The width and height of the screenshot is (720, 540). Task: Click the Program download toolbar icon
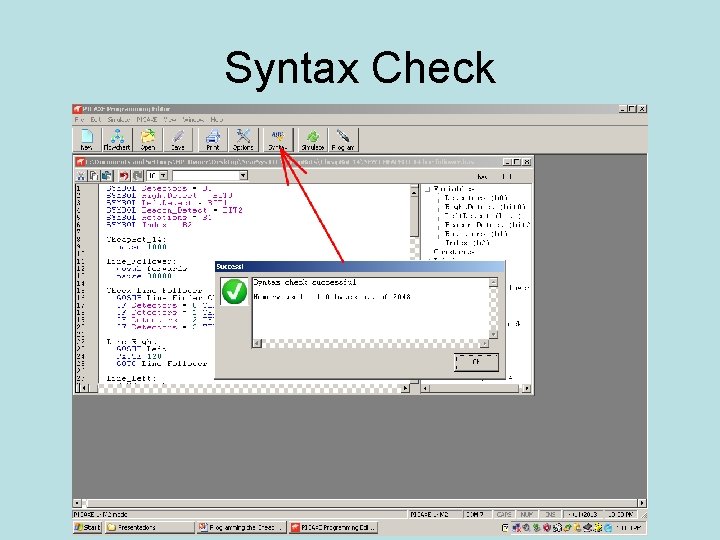343,140
